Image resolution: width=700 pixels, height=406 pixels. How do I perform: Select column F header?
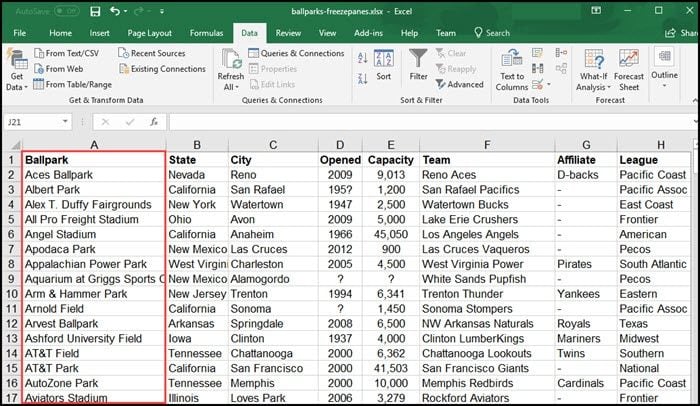[487, 145]
